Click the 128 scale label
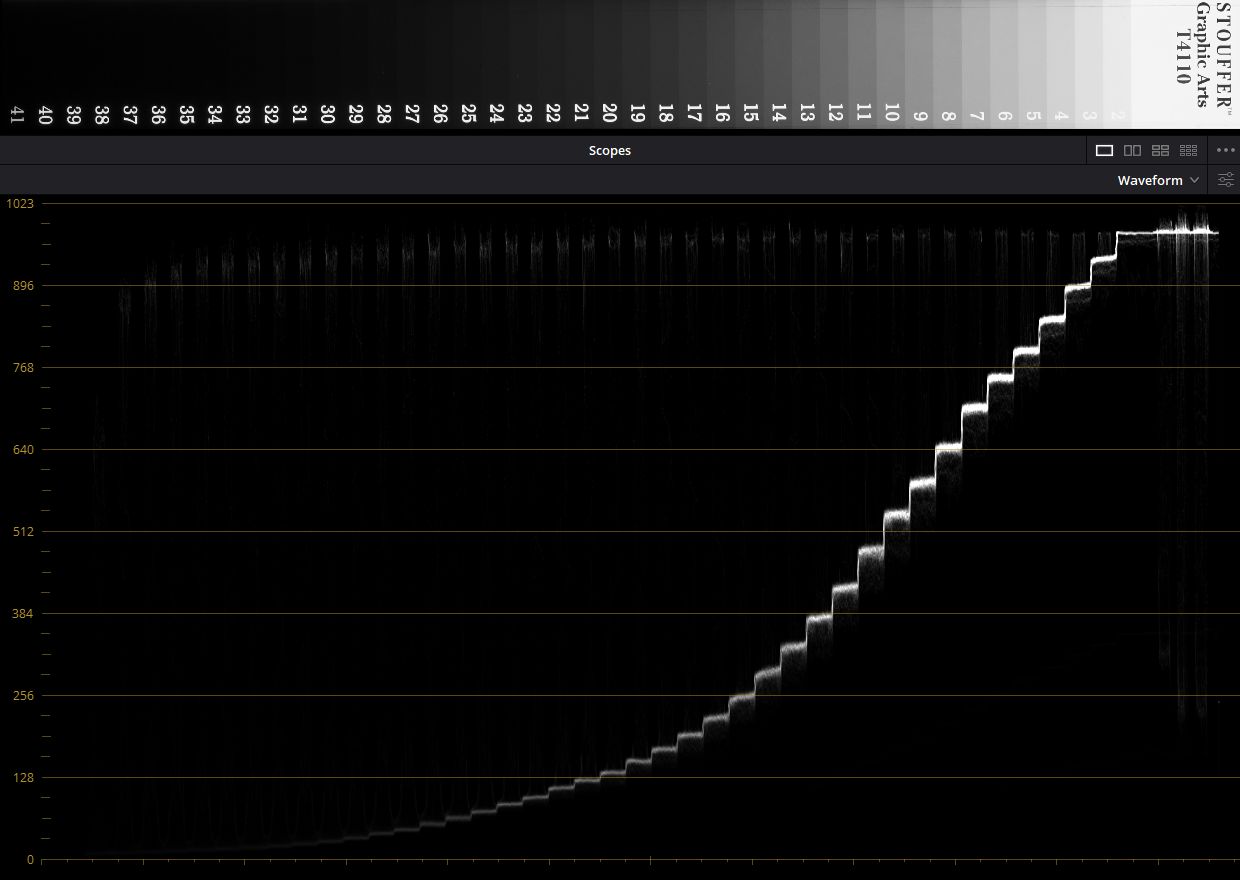Viewport: 1240px width, 880px height. pyautogui.click(x=22, y=778)
